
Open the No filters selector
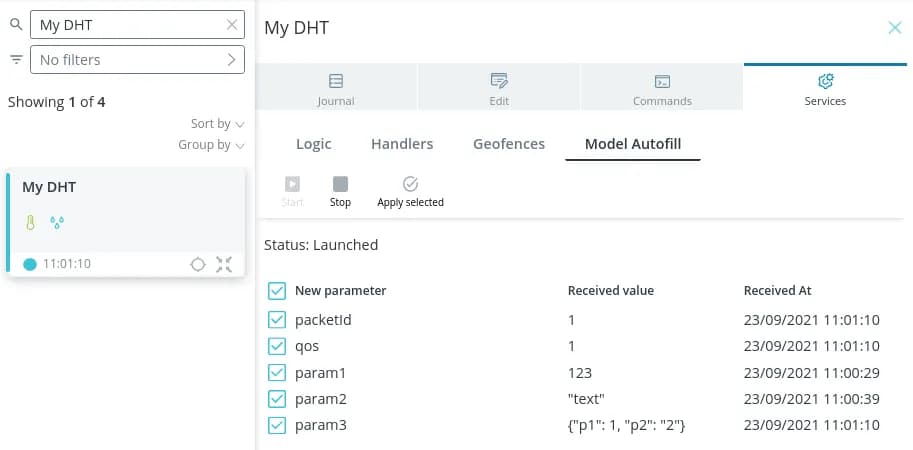(x=137, y=60)
